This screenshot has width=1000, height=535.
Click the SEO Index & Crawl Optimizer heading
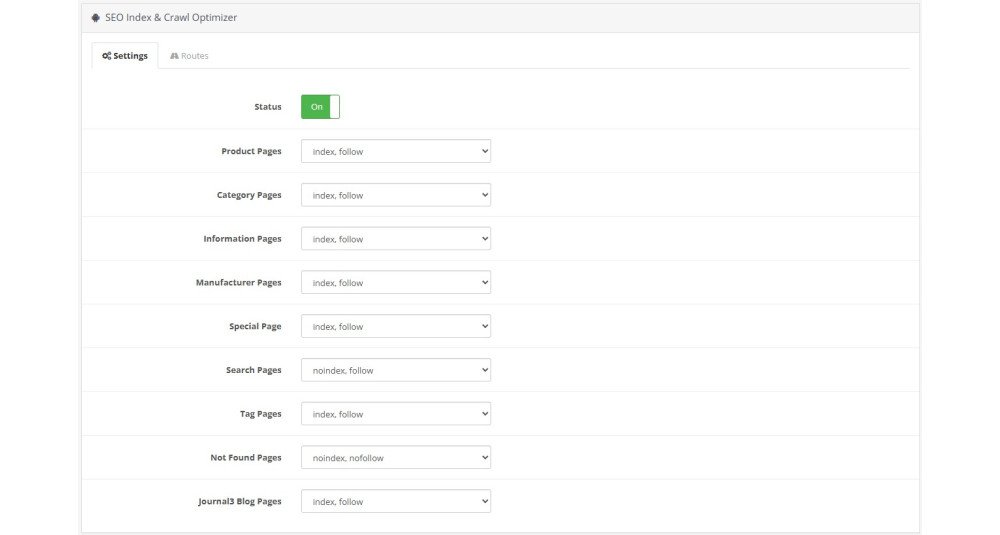[171, 18]
